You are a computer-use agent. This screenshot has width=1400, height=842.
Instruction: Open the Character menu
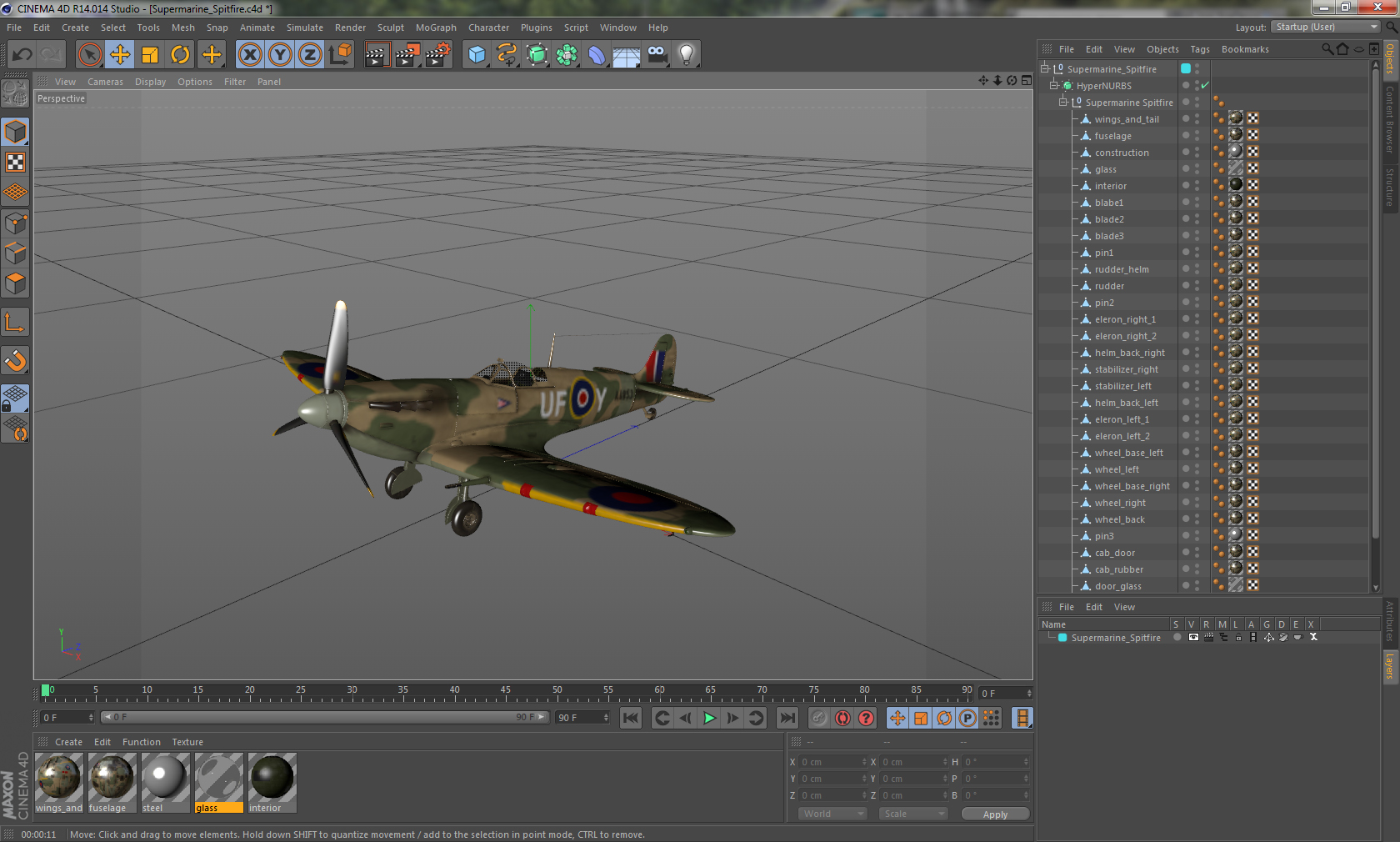488,28
